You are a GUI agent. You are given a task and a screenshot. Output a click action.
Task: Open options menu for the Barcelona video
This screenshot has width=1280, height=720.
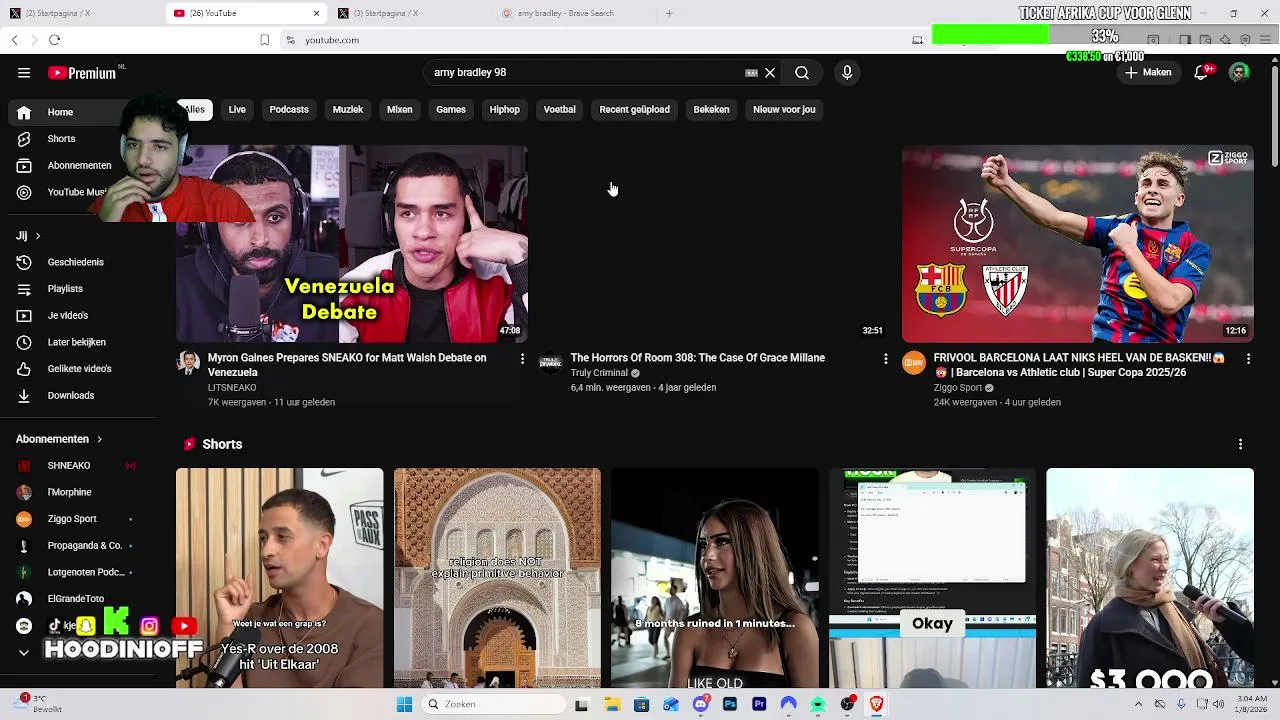(x=1248, y=358)
